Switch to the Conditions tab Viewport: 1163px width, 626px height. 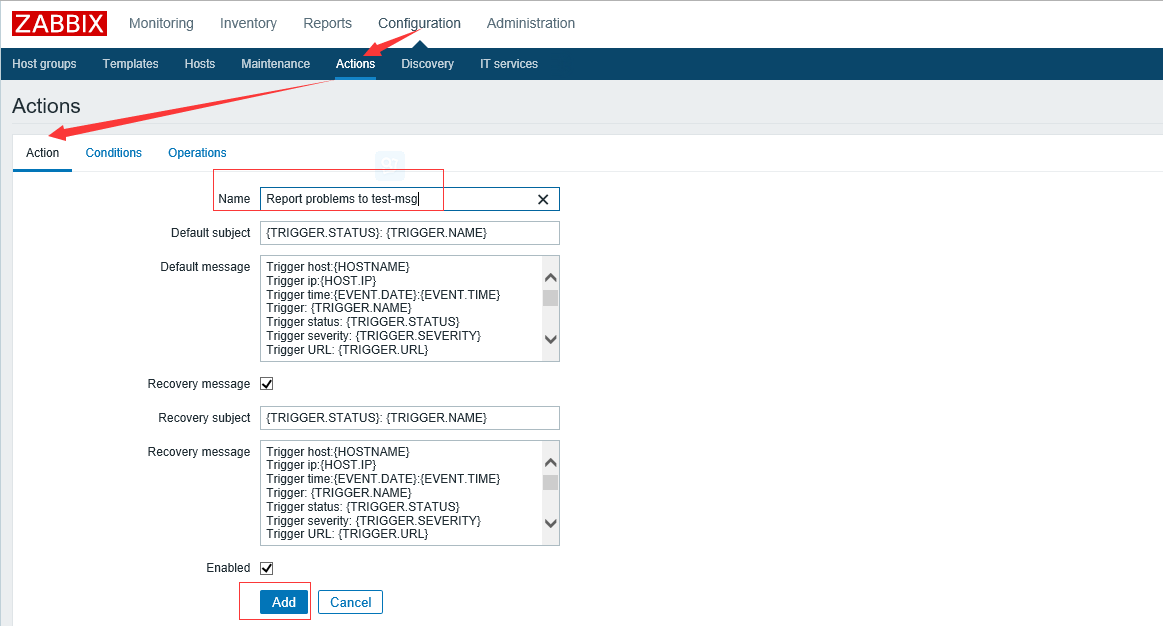(x=113, y=153)
